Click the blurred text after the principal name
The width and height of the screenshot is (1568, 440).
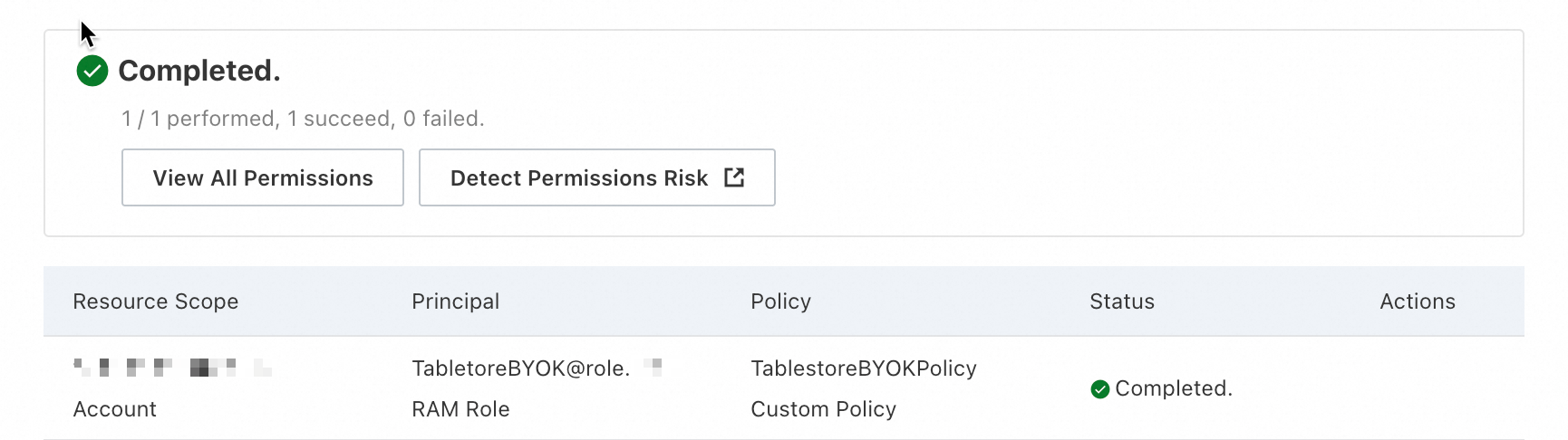tap(653, 367)
